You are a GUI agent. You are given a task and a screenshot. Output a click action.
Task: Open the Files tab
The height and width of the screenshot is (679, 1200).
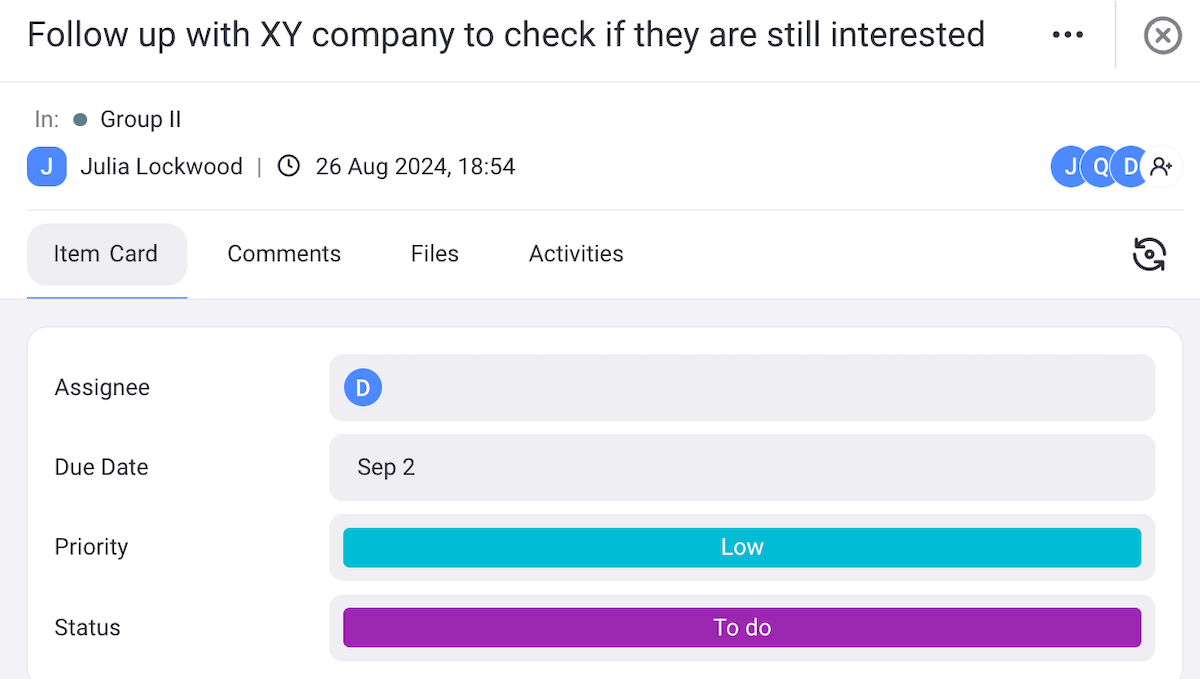(x=434, y=254)
